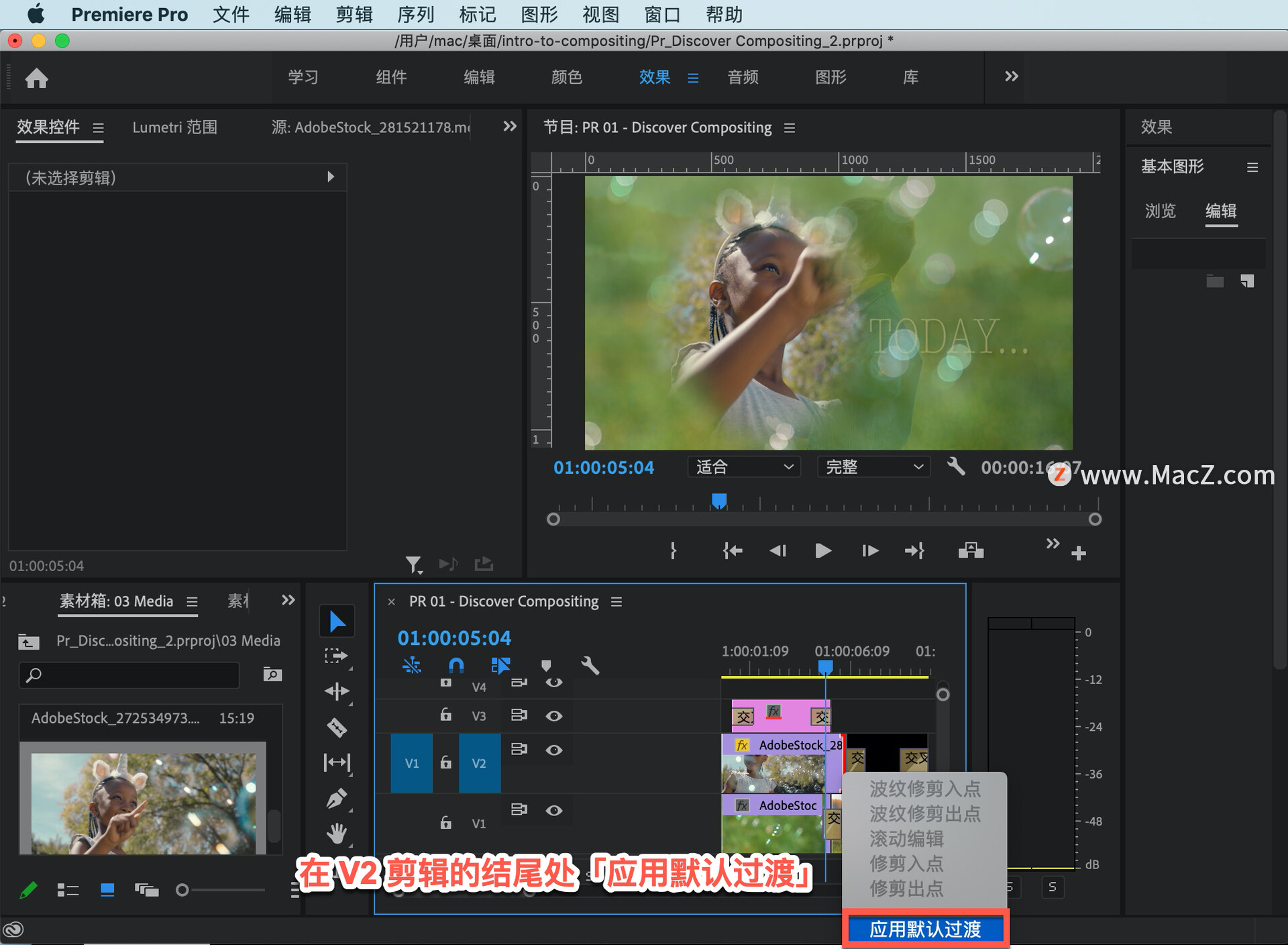Viewport: 1288px width, 949px height.
Task: Open the 文件 menu
Action: pyautogui.click(x=231, y=14)
